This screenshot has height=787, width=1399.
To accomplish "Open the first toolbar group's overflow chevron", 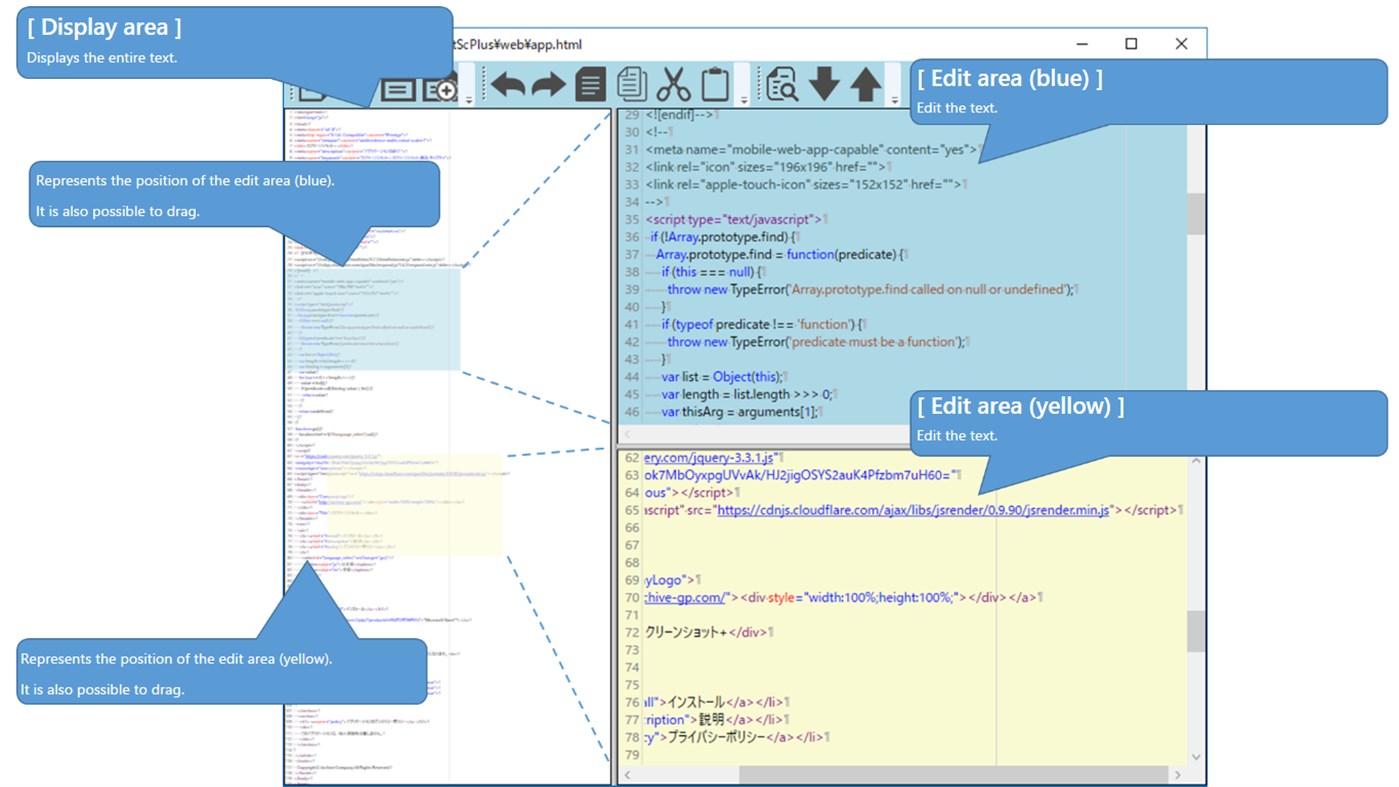I will (468, 98).
